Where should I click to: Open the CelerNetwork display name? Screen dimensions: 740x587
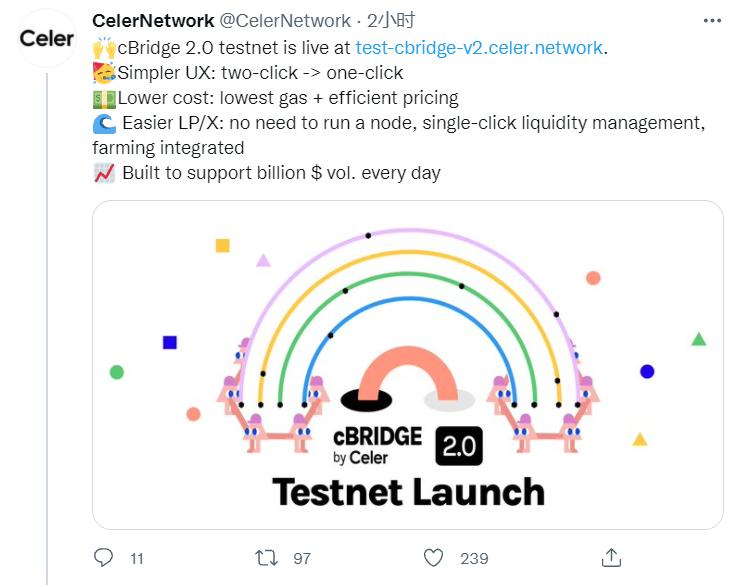point(153,21)
